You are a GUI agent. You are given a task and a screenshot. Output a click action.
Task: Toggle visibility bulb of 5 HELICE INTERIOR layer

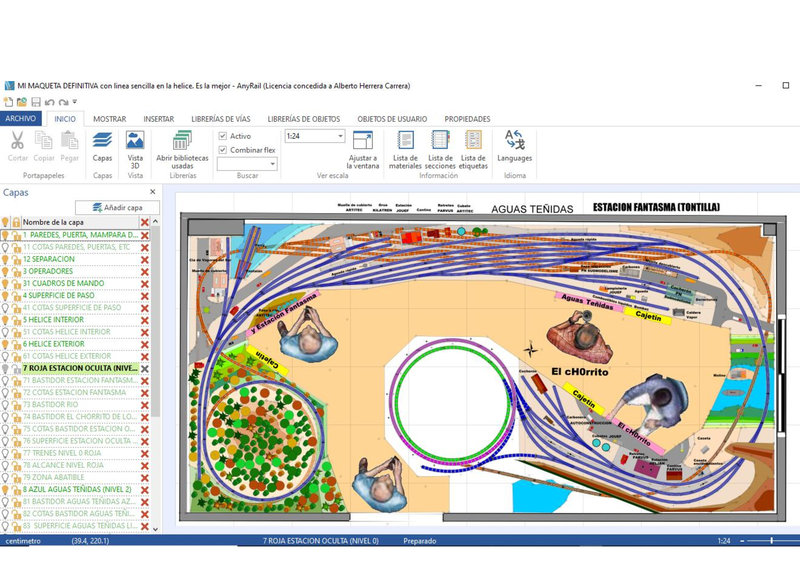pyautogui.click(x=6, y=320)
